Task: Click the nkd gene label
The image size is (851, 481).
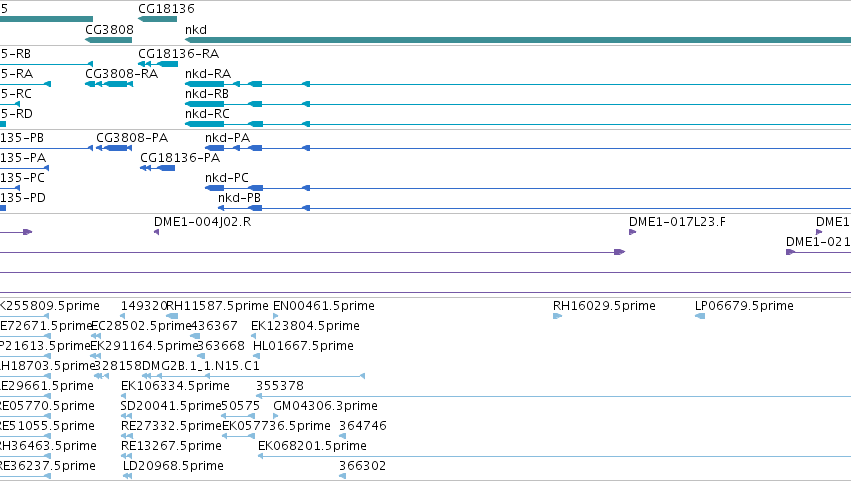Action: [196, 30]
